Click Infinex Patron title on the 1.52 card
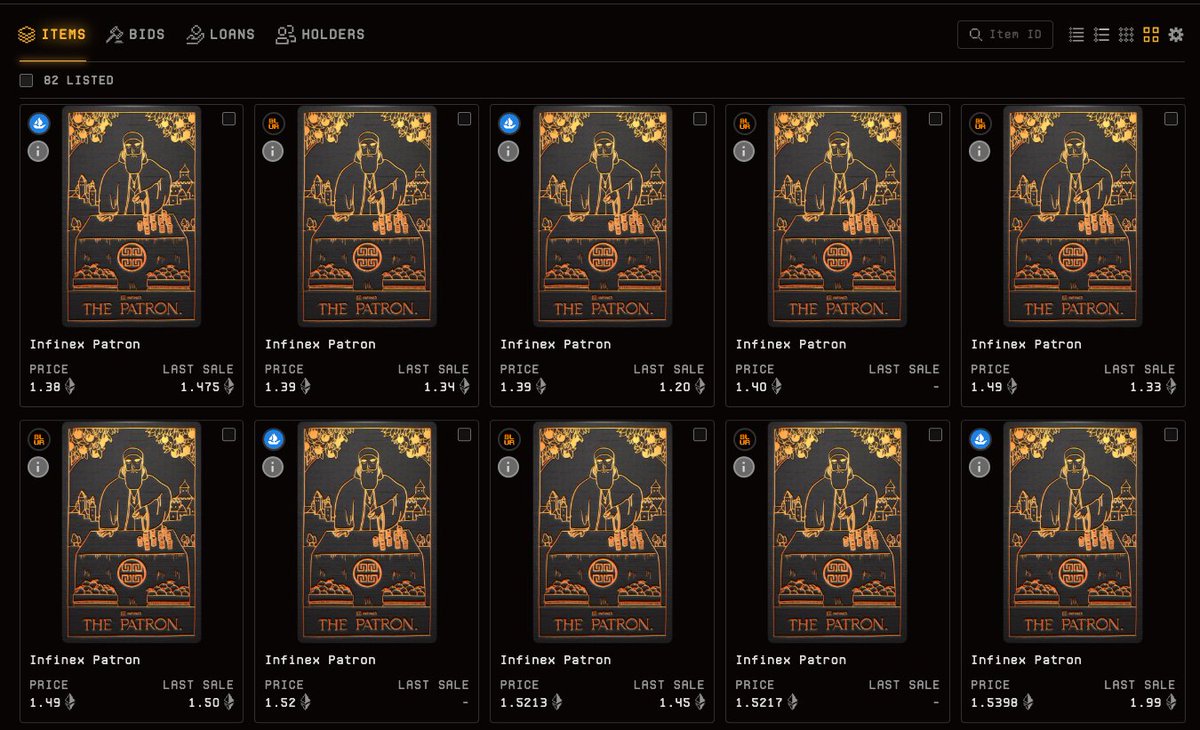 pyautogui.click(x=320, y=660)
